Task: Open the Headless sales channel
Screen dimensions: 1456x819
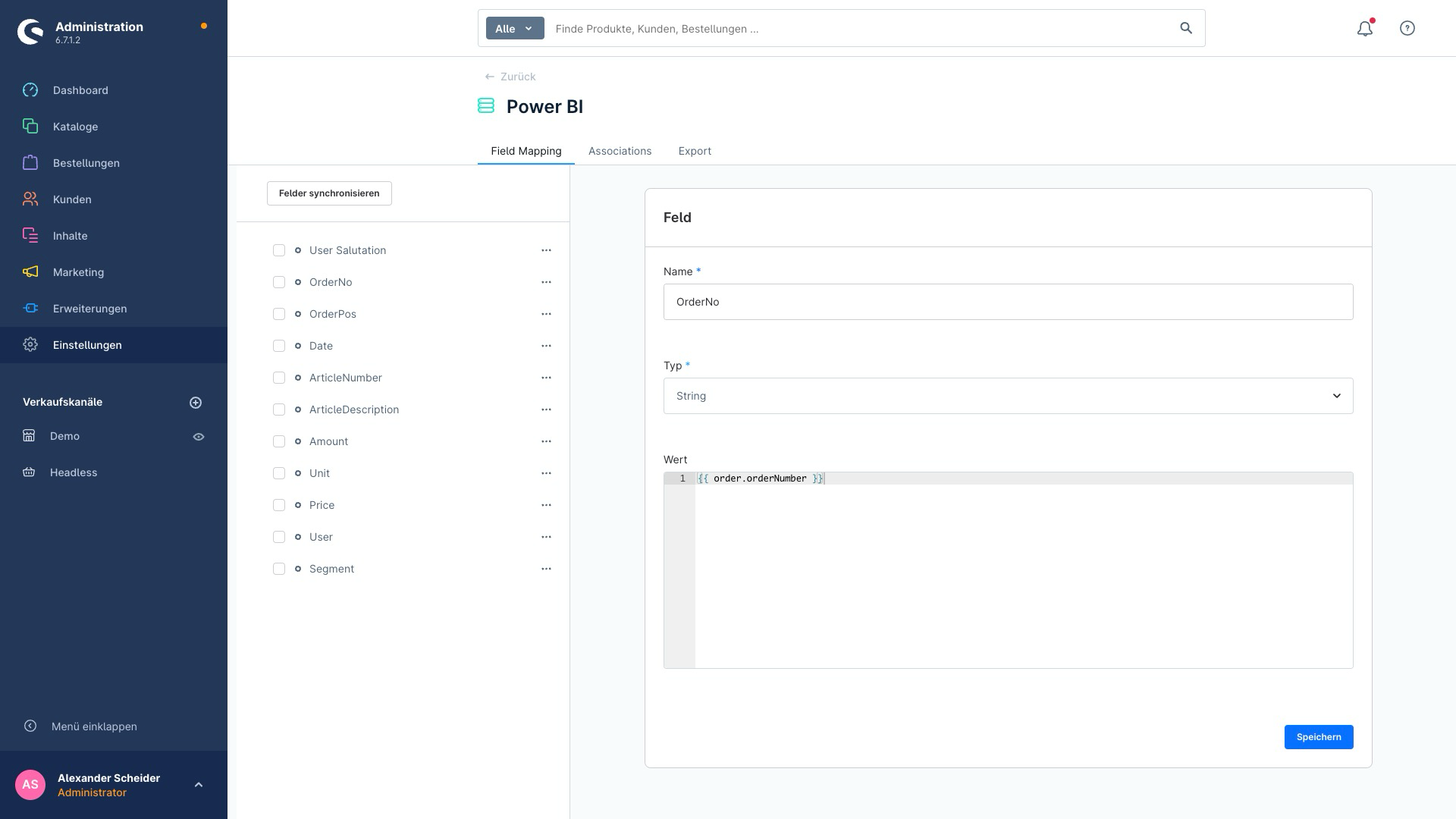Action: click(74, 472)
